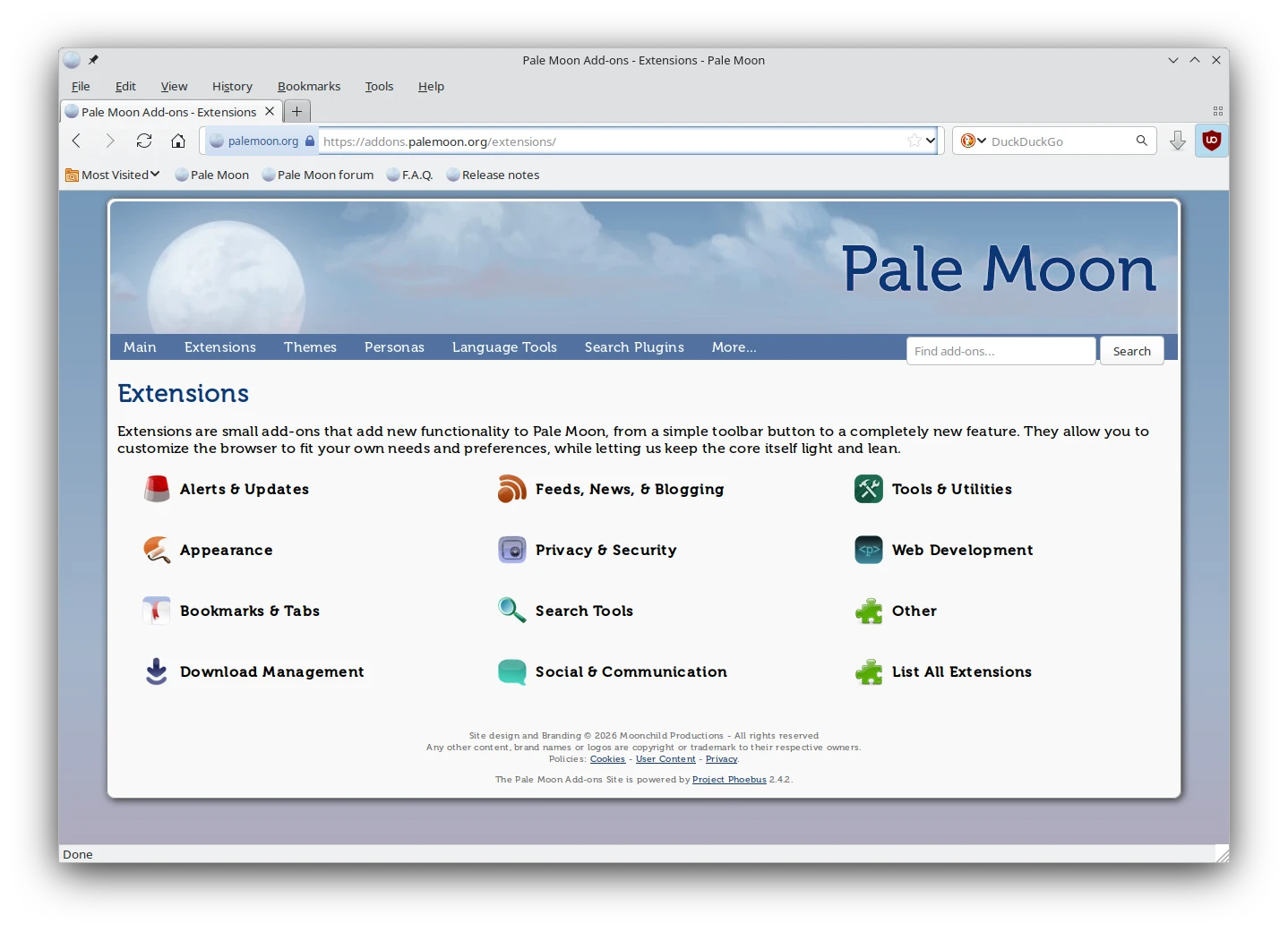The image size is (1288, 932).
Task: Bookmark this page with the star icon
Action: [914, 141]
